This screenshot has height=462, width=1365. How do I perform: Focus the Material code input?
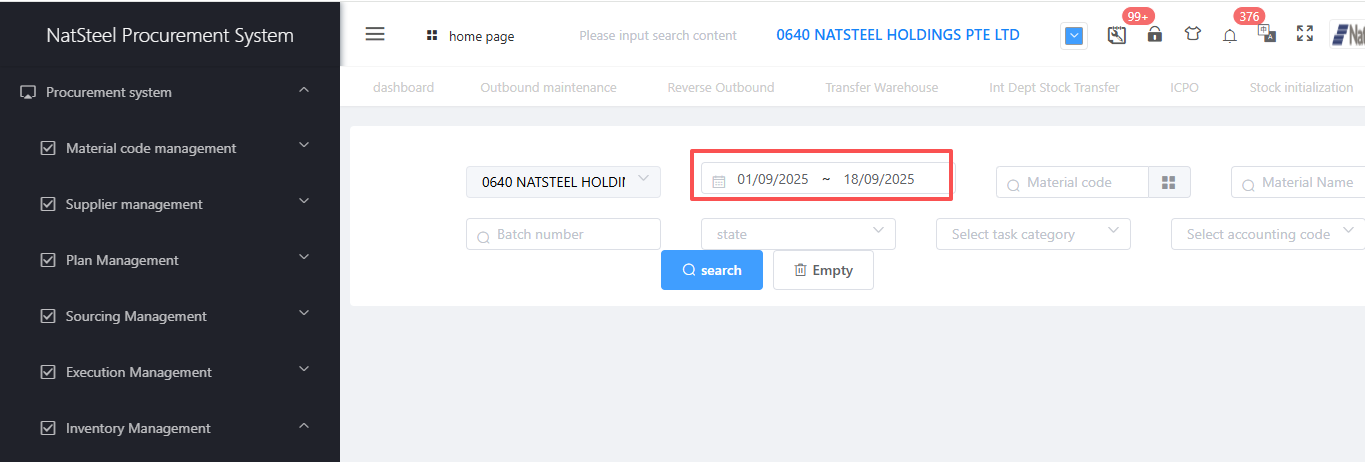click(1073, 182)
